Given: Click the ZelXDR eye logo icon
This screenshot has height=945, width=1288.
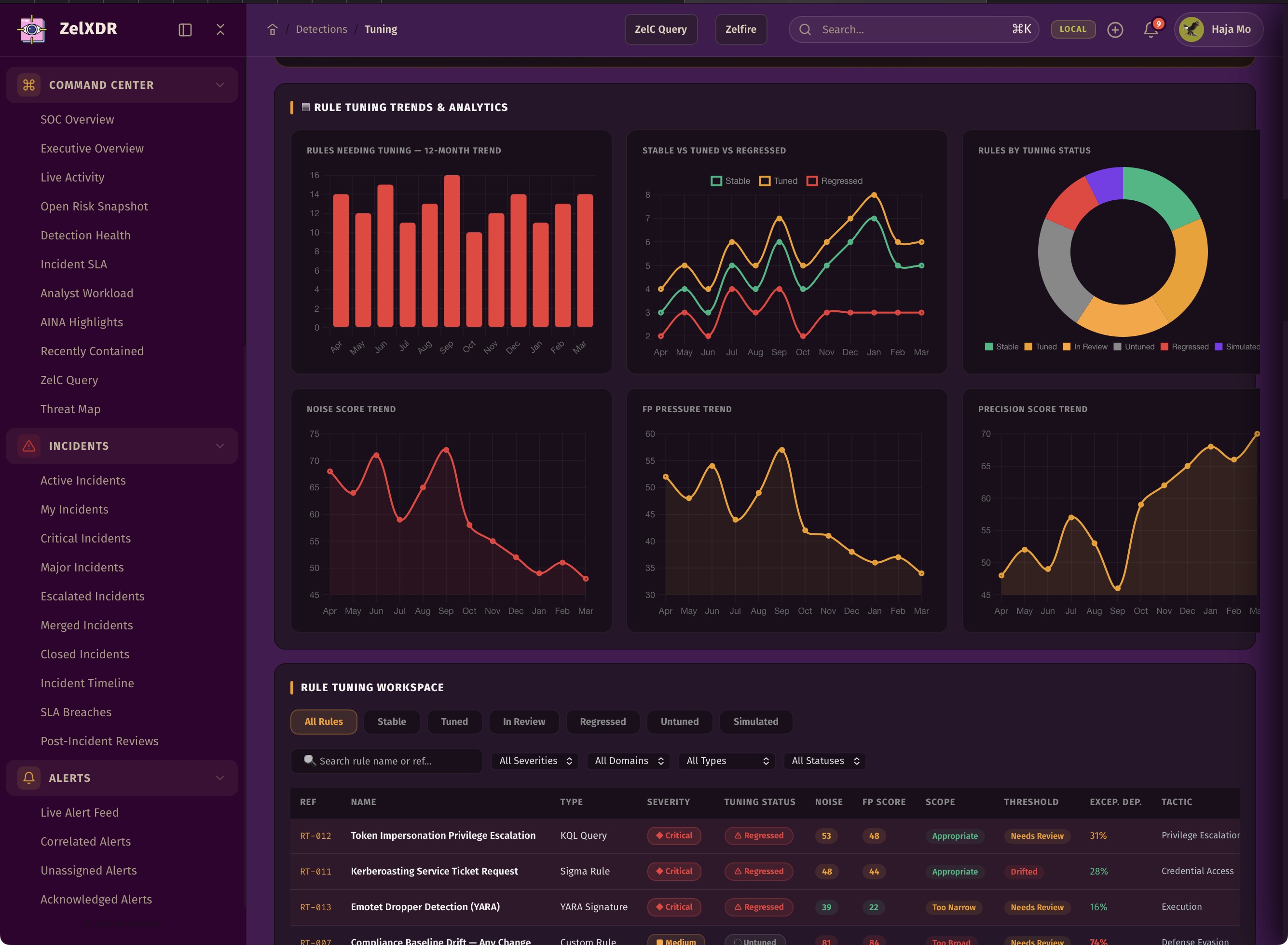Looking at the screenshot, I should pos(32,29).
